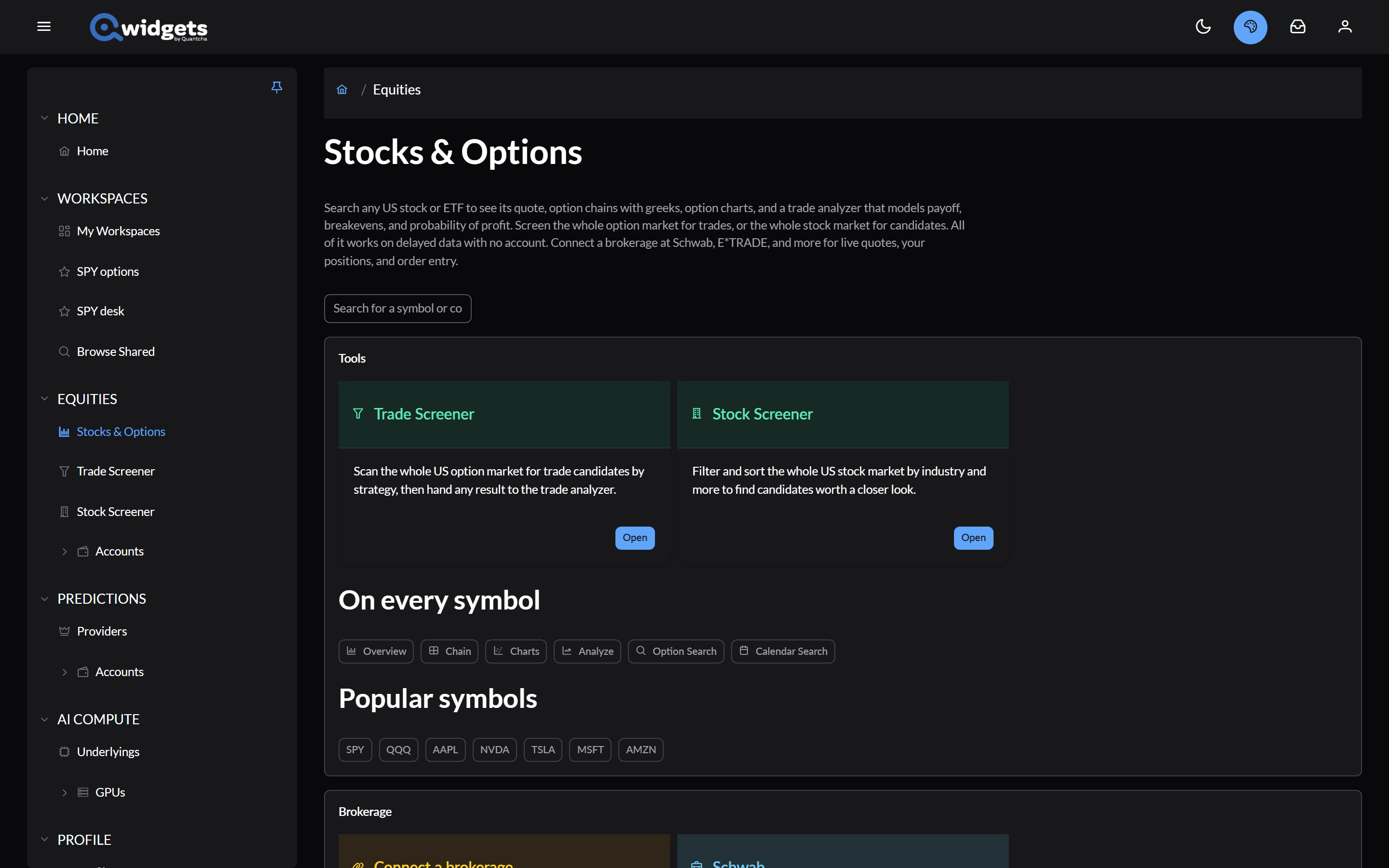Open Trade Screener from sidebar
The image size is (1389, 868).
(x=116, y=471)
